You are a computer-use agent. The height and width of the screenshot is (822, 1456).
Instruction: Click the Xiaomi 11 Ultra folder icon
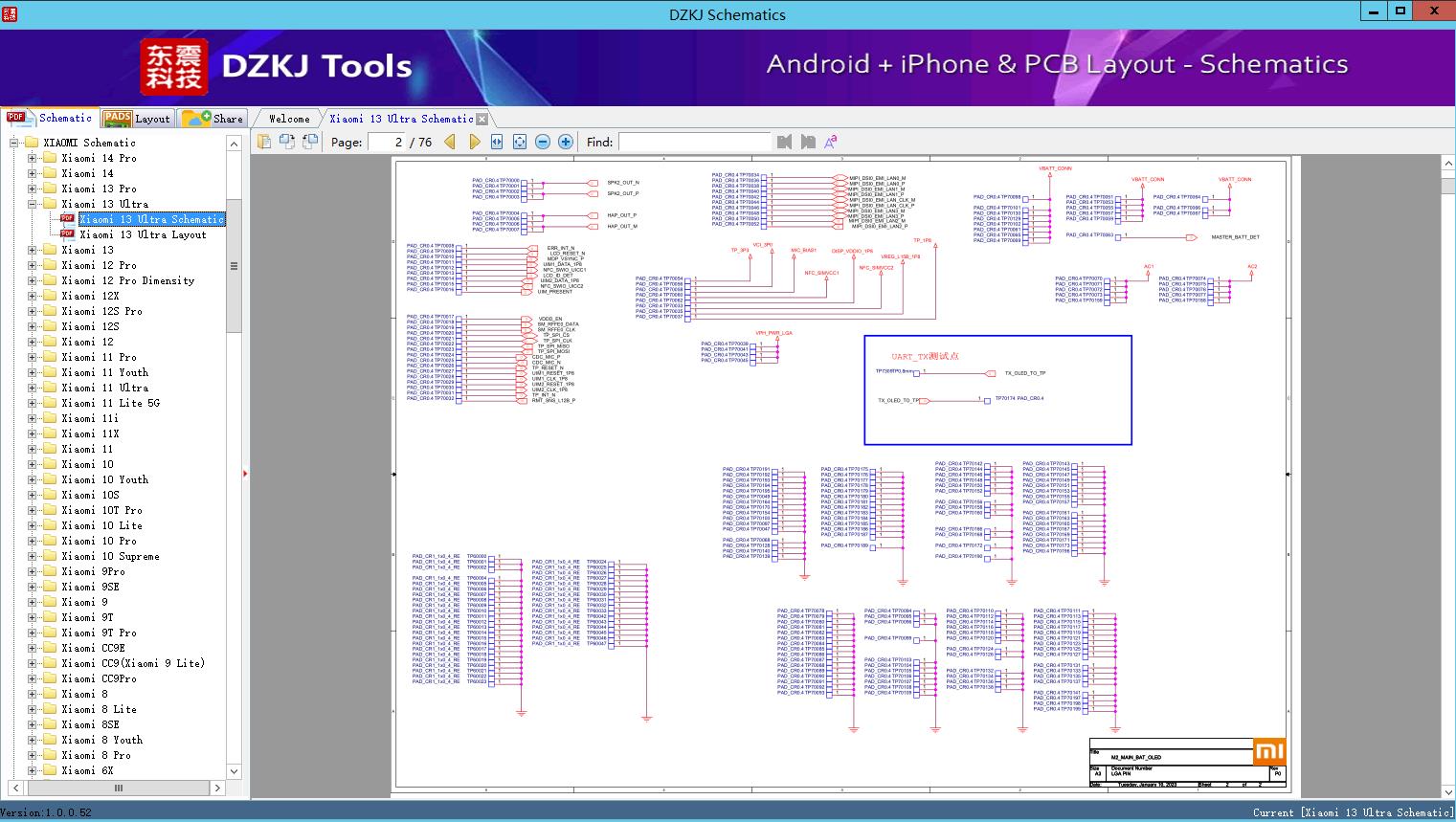pos(50,388)
